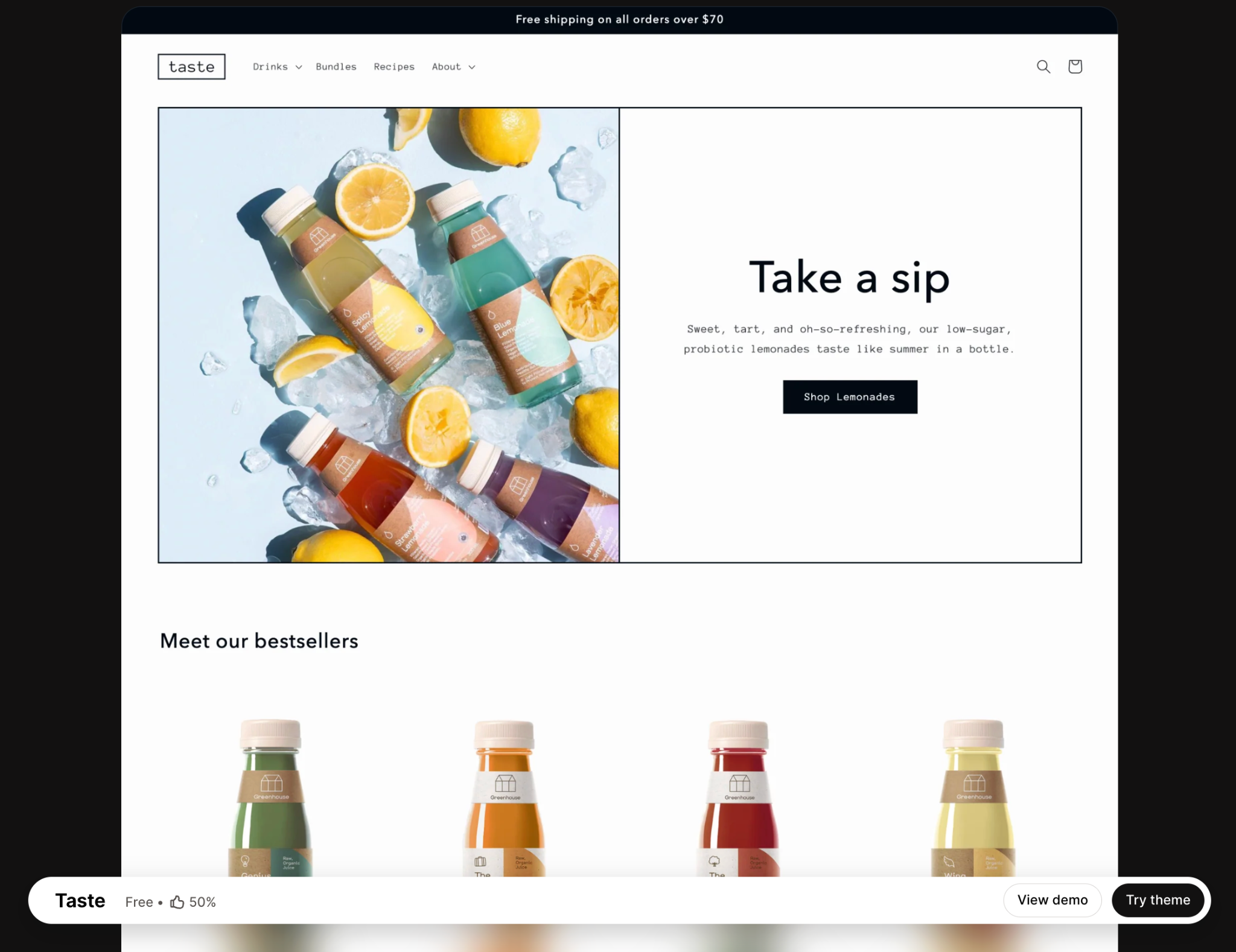Click the Meet our bestsellers heading
This screenshot has height=952, width=1236.
coord(259,641)
